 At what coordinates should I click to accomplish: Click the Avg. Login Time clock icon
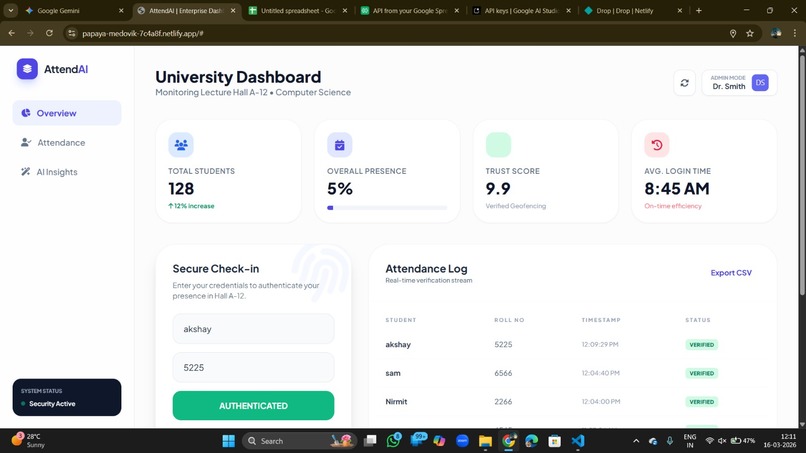(657, 145)
